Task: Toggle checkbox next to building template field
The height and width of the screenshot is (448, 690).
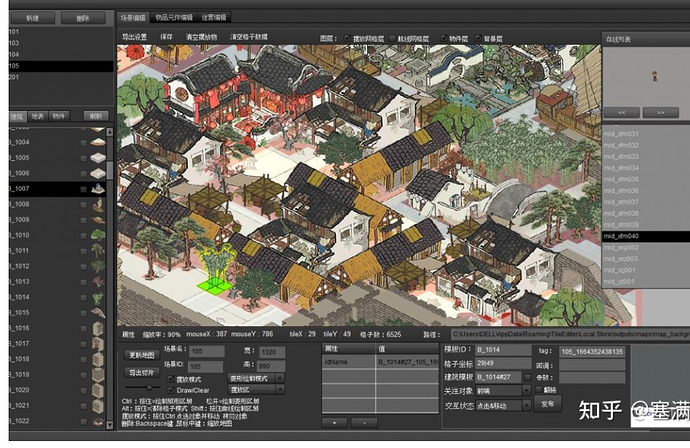Action: (x=528, y=377)
